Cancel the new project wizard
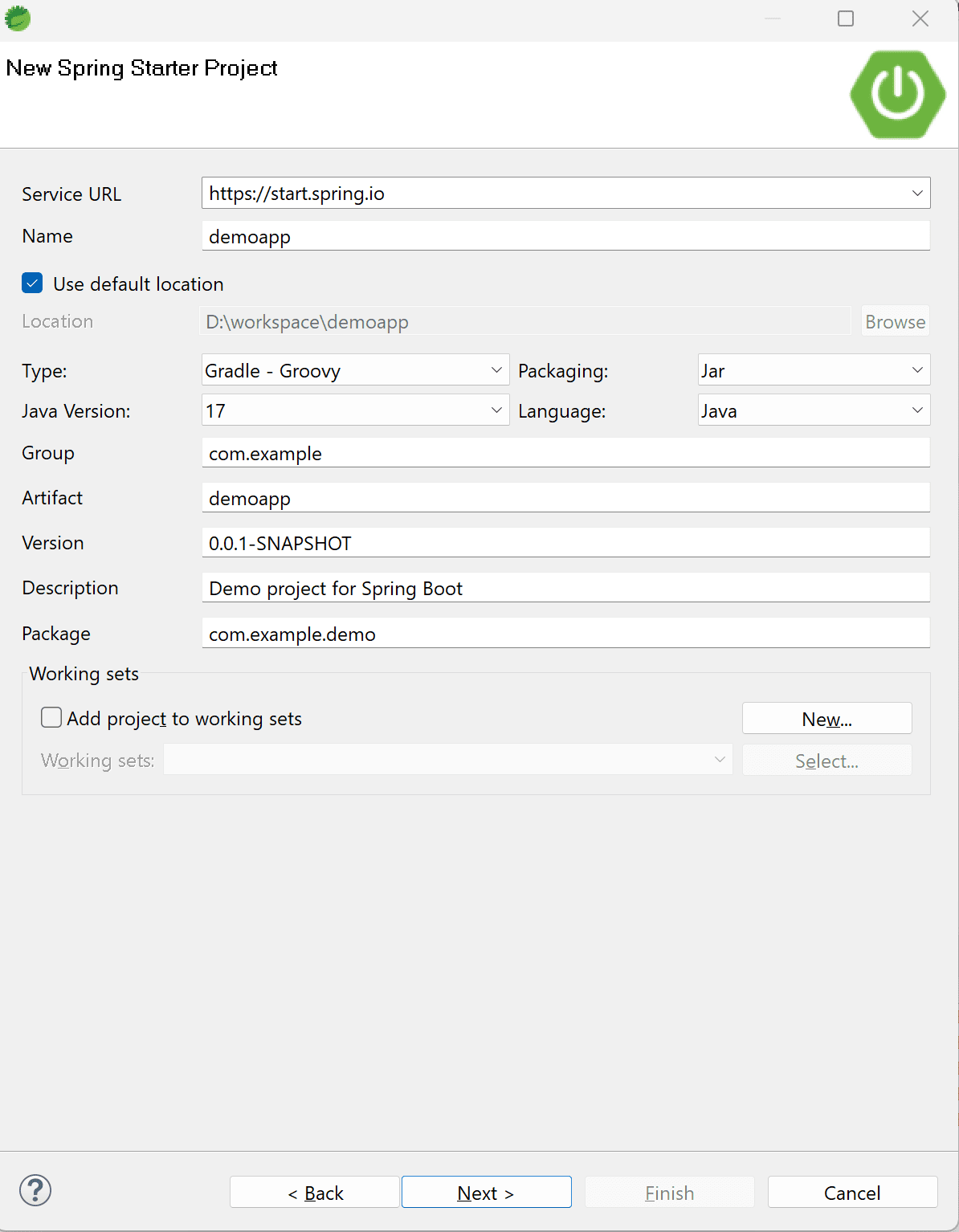Viewport: 959px width, 1232px height. click(x=852, y=1192)
